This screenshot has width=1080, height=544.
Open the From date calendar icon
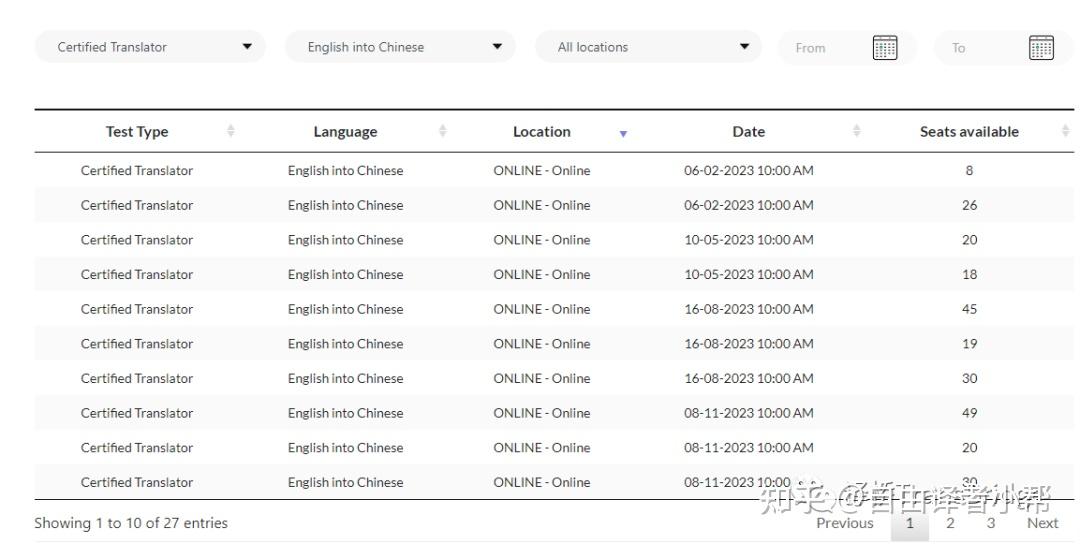click(885, 47)
